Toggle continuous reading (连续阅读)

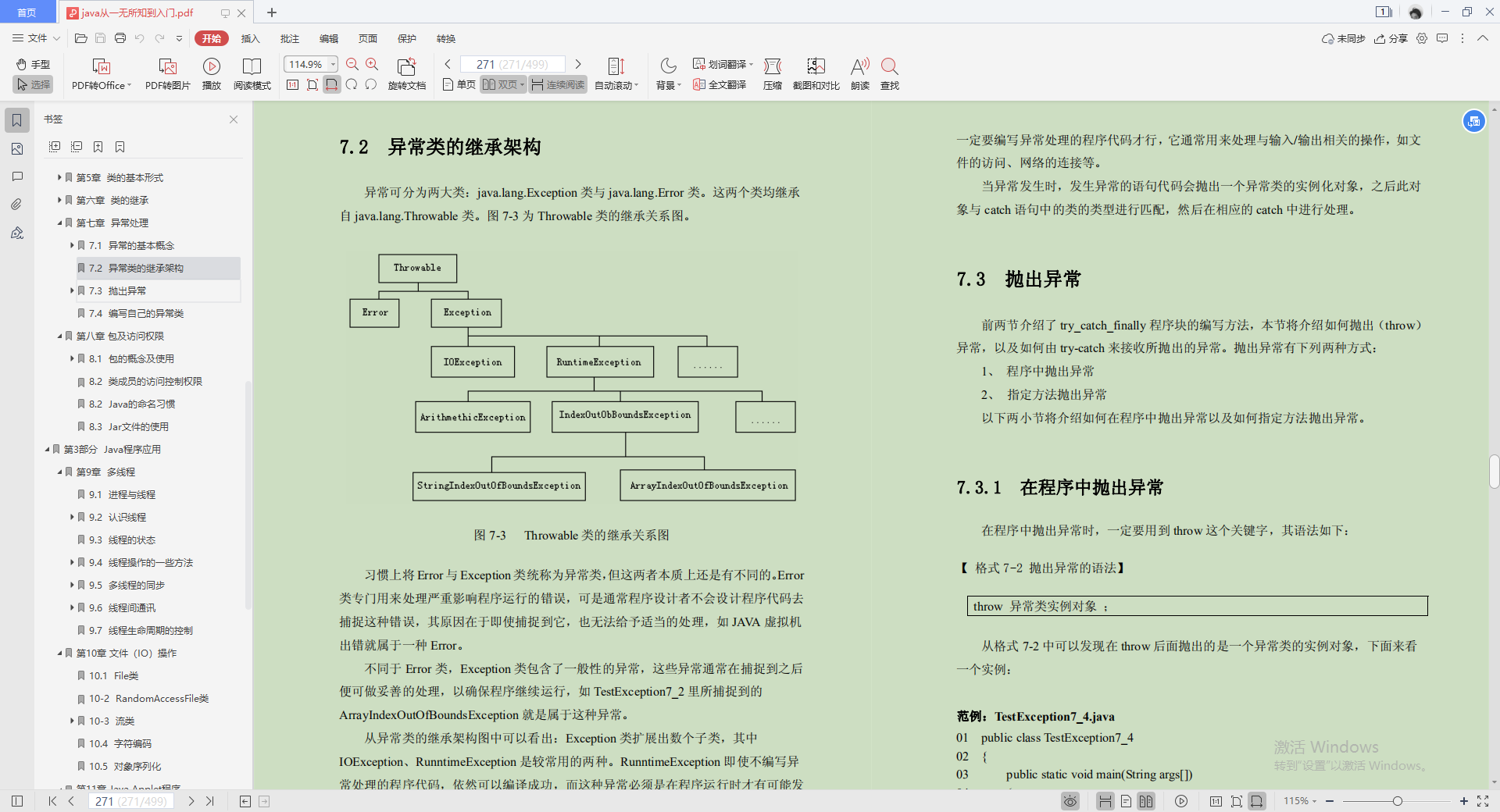(558, 84)
